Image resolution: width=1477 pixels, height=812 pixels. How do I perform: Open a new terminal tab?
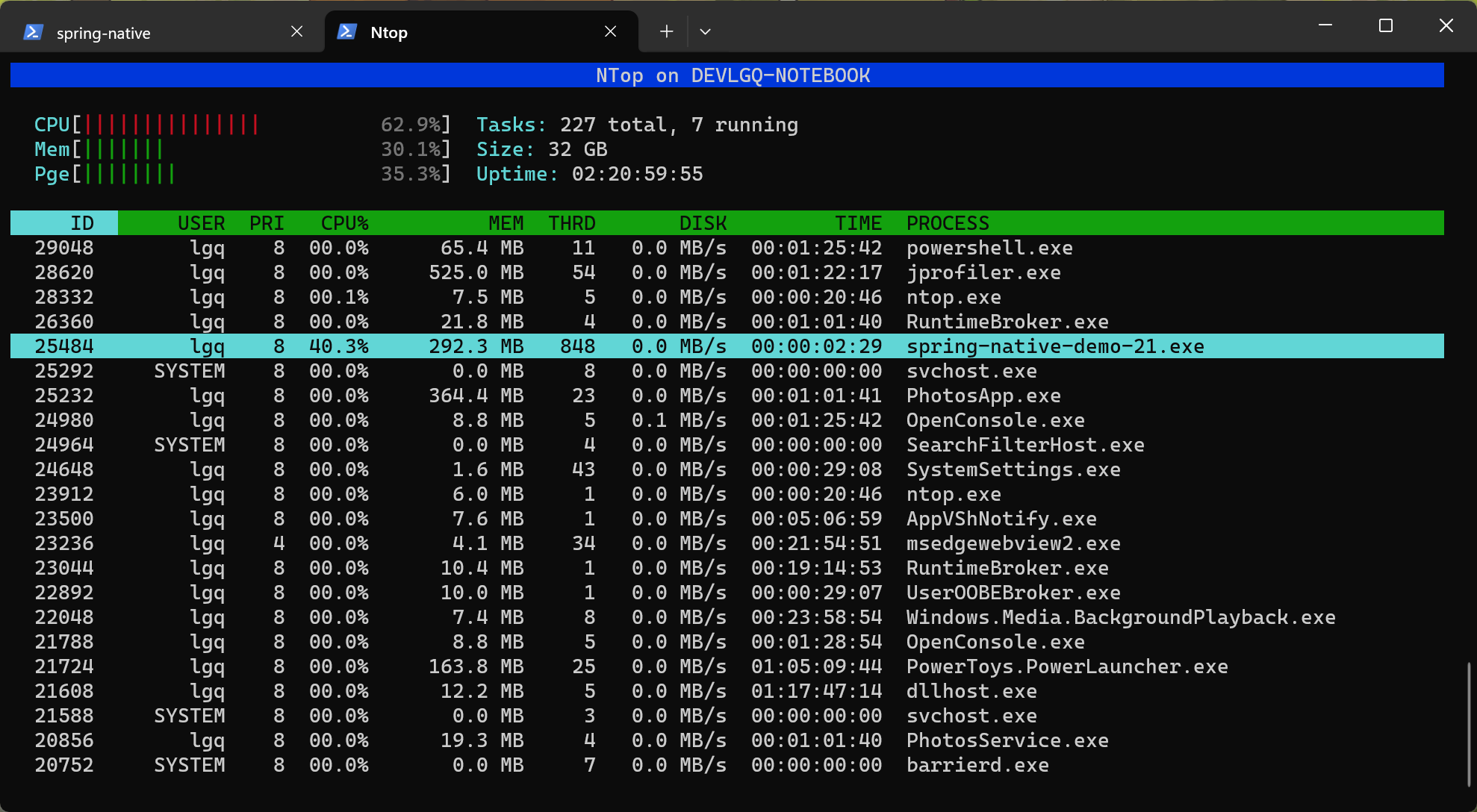[x=667, y=31]
